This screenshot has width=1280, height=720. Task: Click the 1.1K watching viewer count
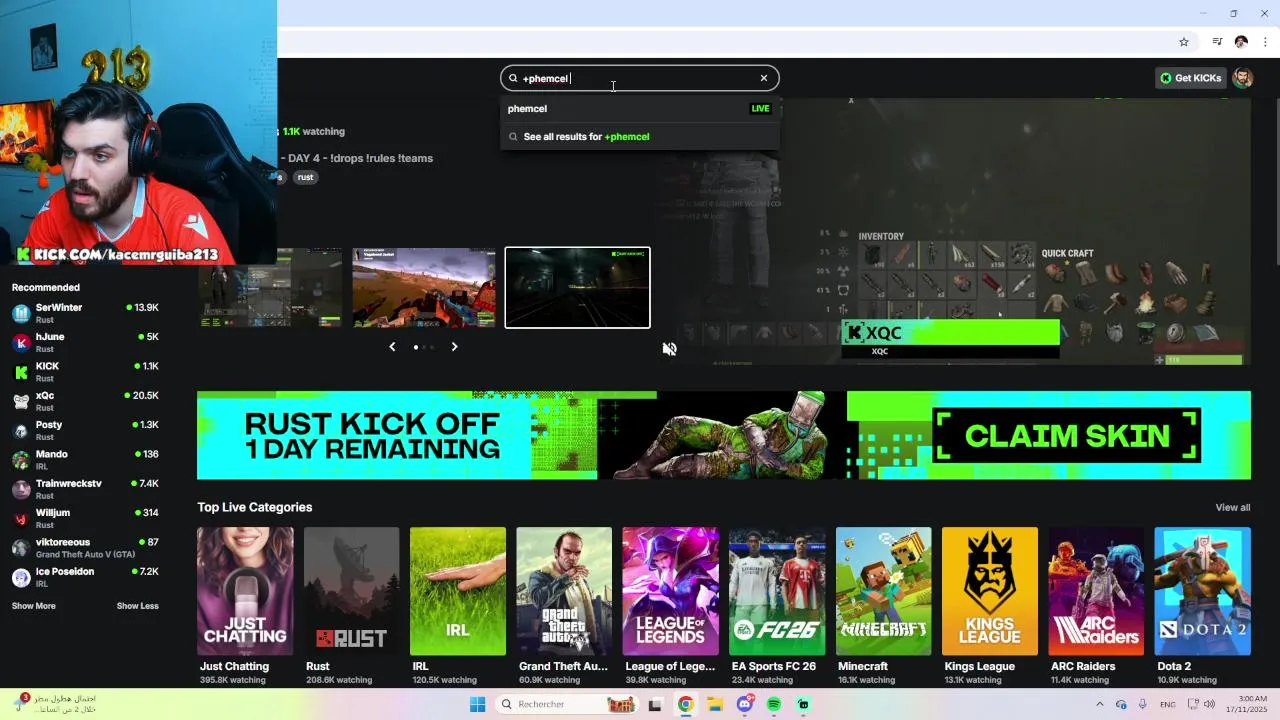coord(314,131)
